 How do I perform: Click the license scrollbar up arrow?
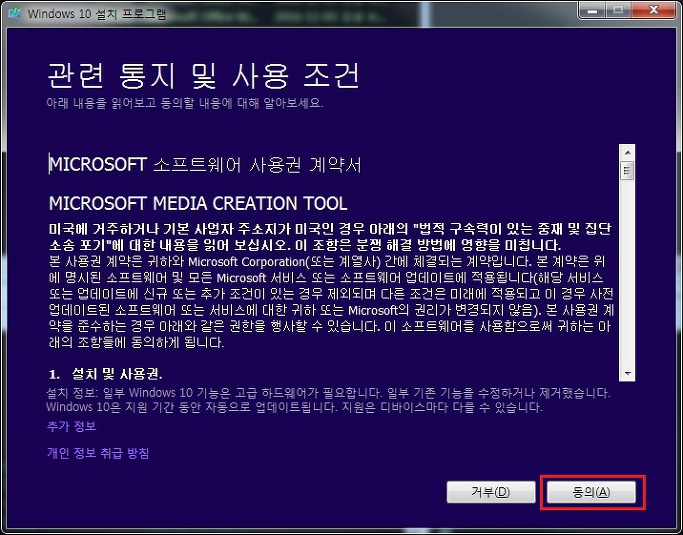pos(628,152)
